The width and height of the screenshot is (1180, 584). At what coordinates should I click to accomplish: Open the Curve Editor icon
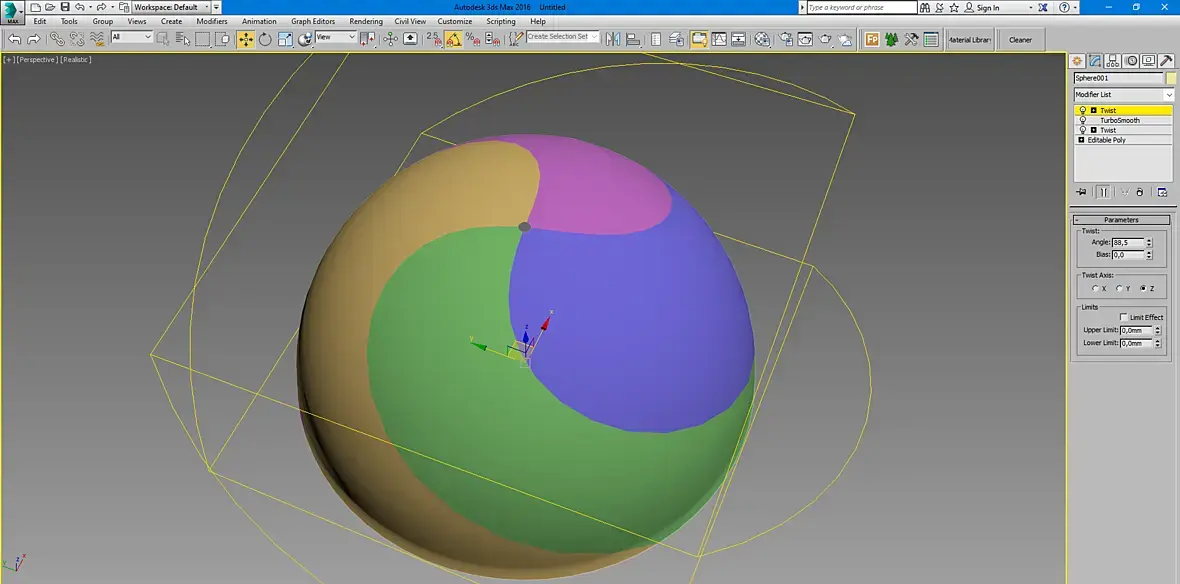[x=719, y=39]
